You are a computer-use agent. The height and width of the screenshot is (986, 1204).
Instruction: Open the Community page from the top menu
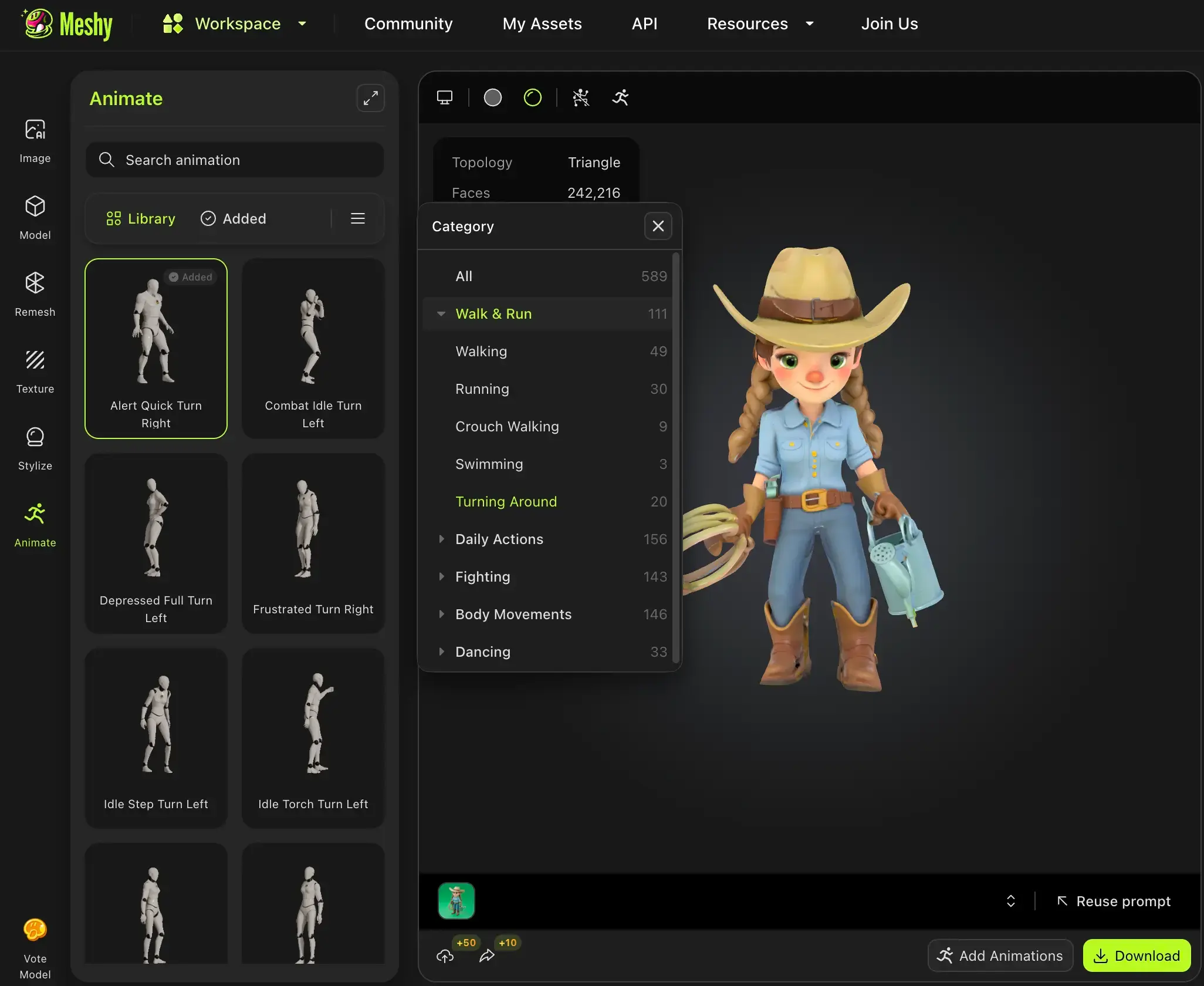coord(408,24)
